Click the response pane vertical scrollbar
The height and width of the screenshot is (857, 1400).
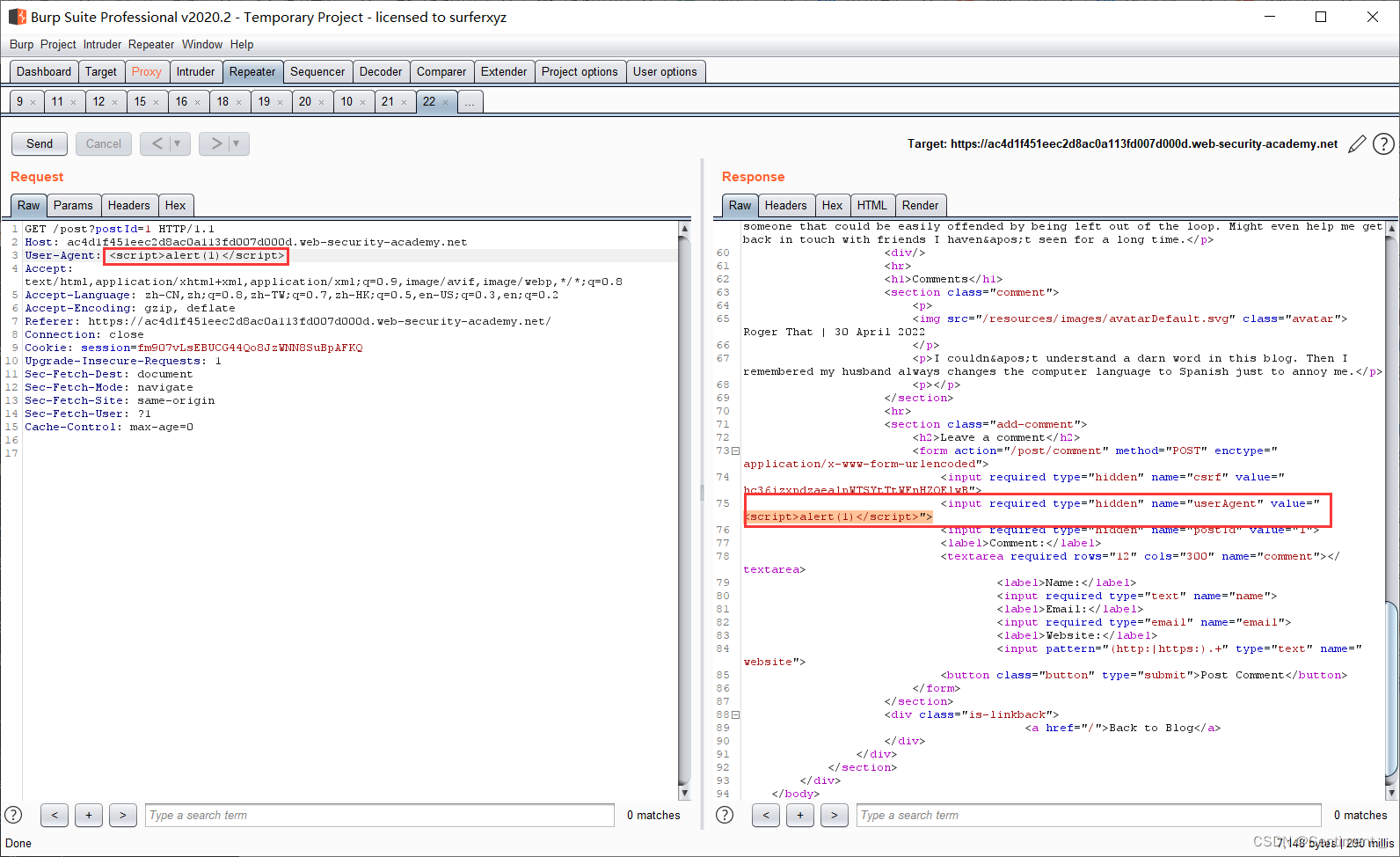click(1391, 510)
